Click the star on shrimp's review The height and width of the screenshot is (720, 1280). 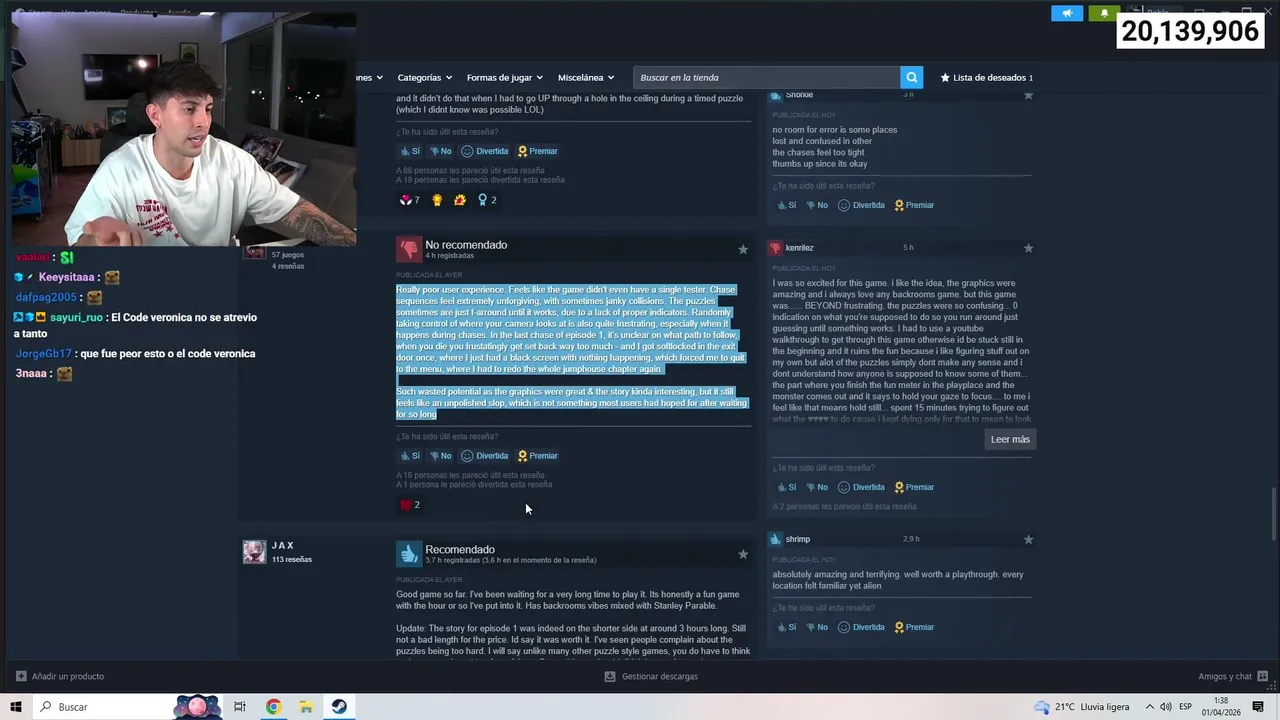click(x=1028, y=539)
